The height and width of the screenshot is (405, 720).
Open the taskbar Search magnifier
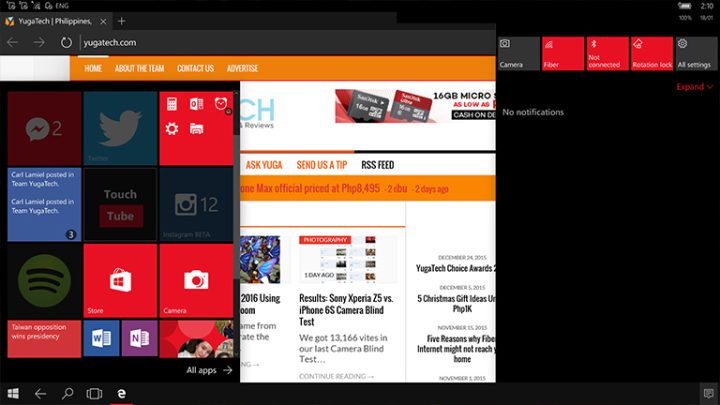click(x=68, y=394)
